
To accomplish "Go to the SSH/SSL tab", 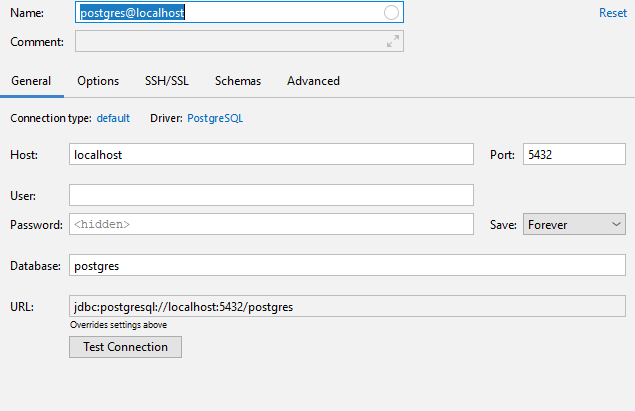I will click(167, 81).
